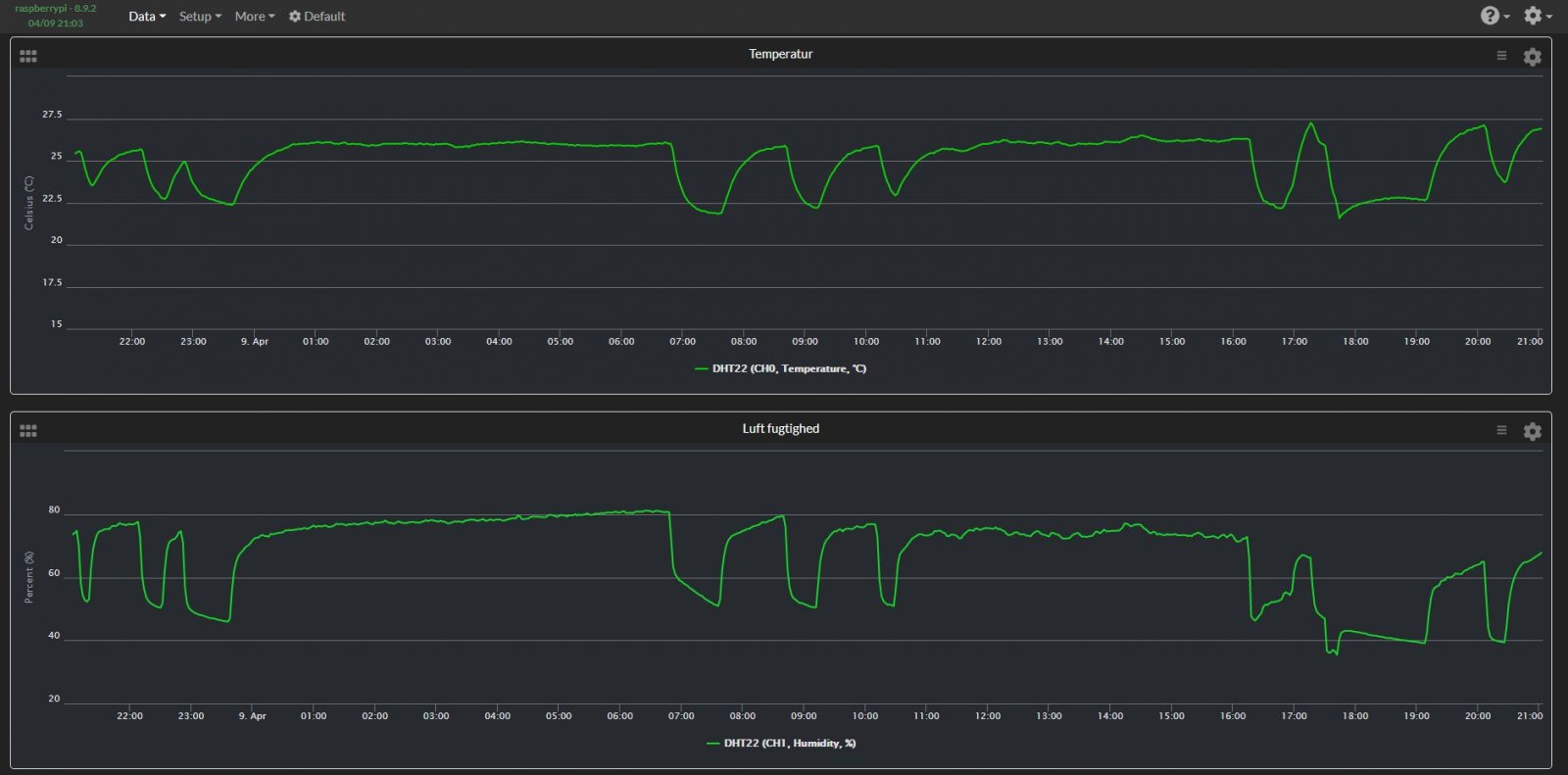1568x775 pixels.
Task: Click the 27.5 label on Temperatur y-axis
Action: [x=52, y=115]
